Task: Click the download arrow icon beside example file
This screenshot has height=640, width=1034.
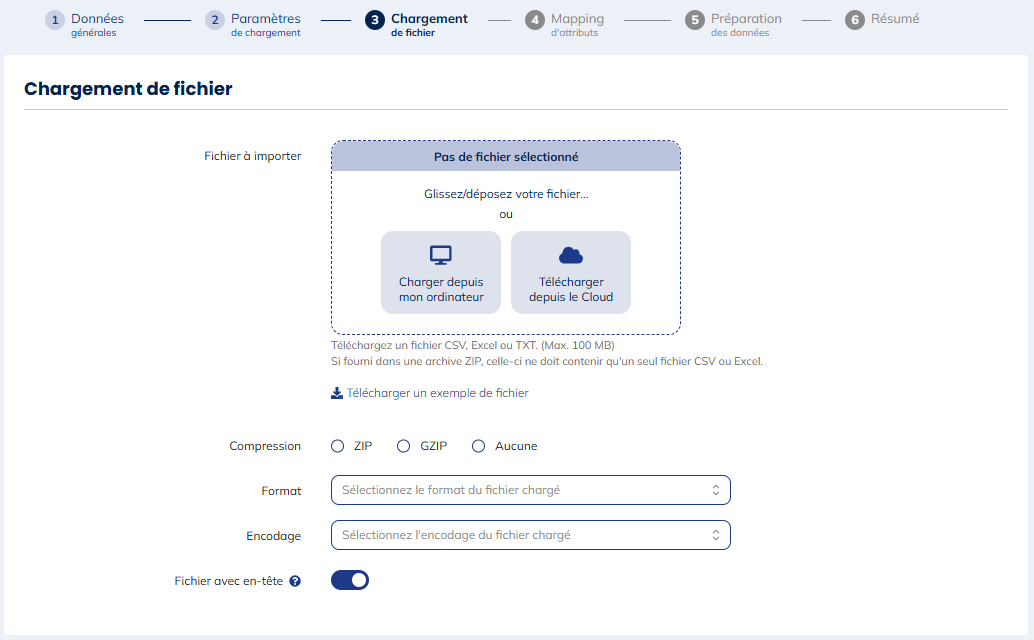Action: pos(337,393)
